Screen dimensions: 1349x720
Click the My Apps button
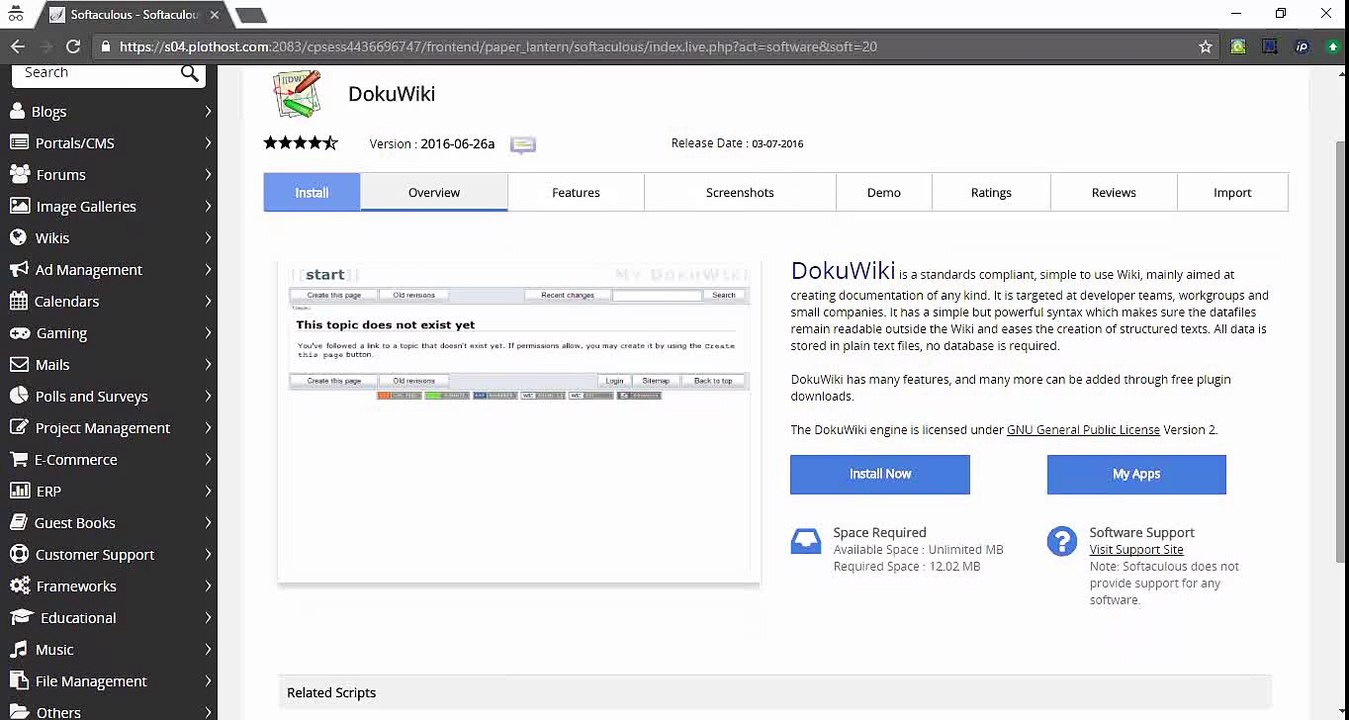(x=1136, y=474)
